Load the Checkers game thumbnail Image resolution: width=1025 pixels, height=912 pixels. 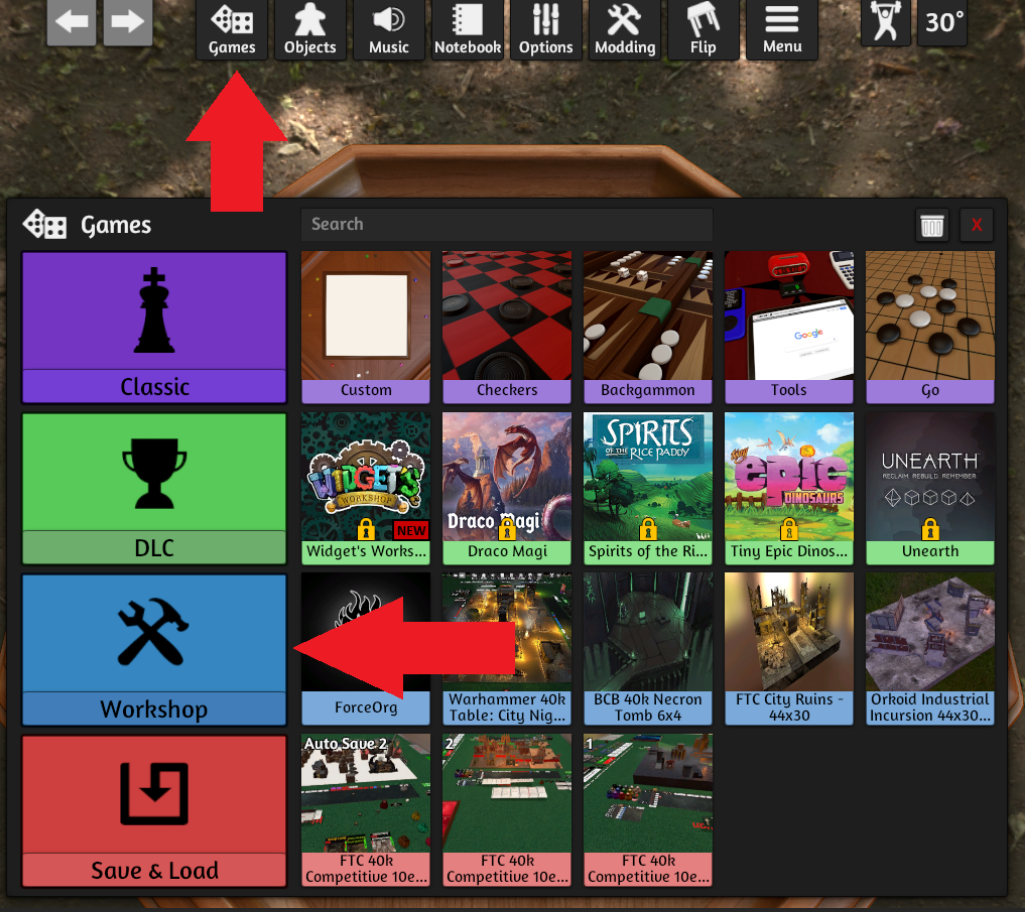(x=507, y=327)
